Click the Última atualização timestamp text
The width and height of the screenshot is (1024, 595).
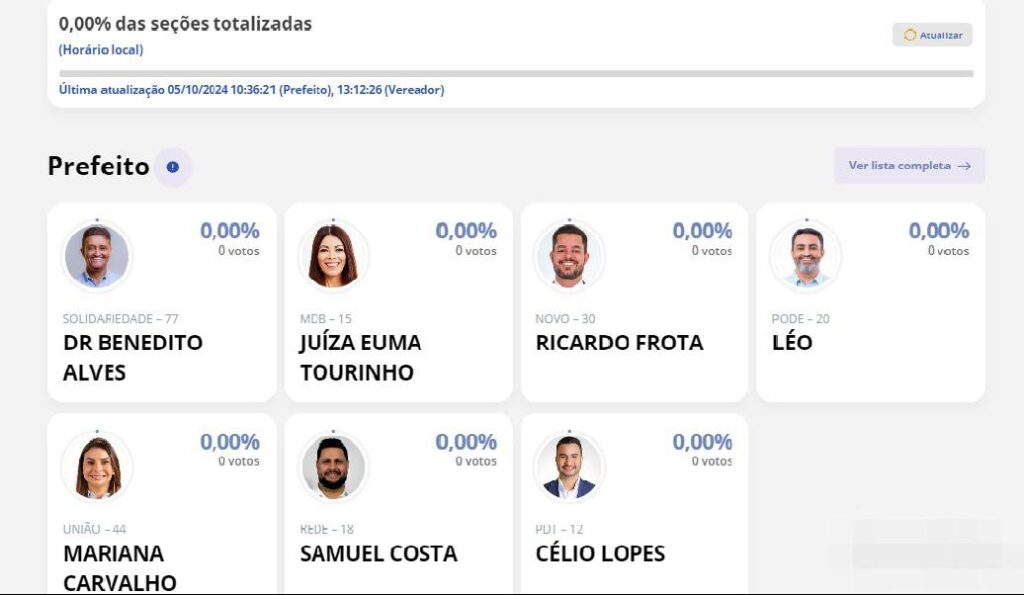251,90
